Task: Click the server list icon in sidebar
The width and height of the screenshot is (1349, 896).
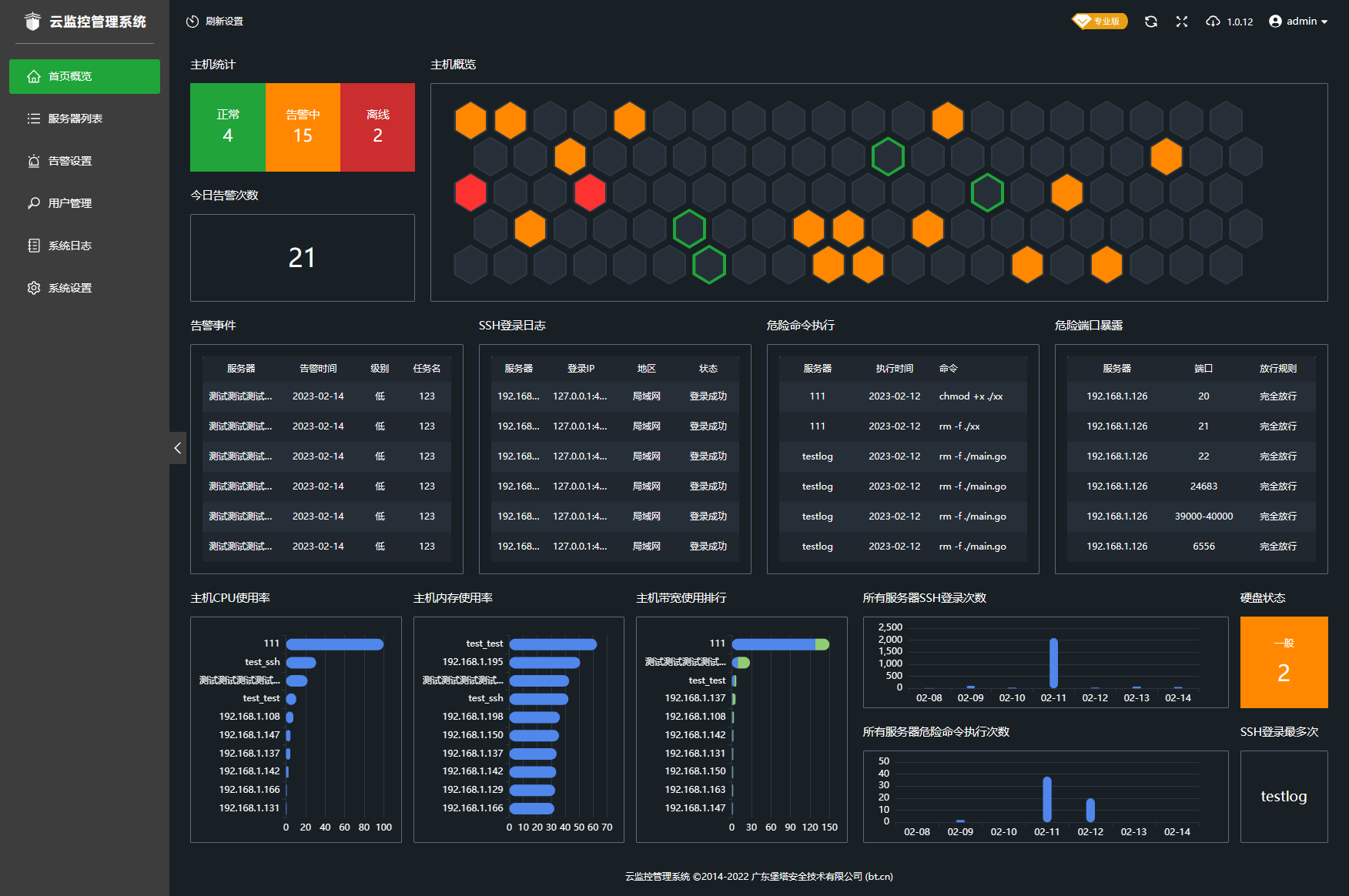Action: tap(34, 119)
